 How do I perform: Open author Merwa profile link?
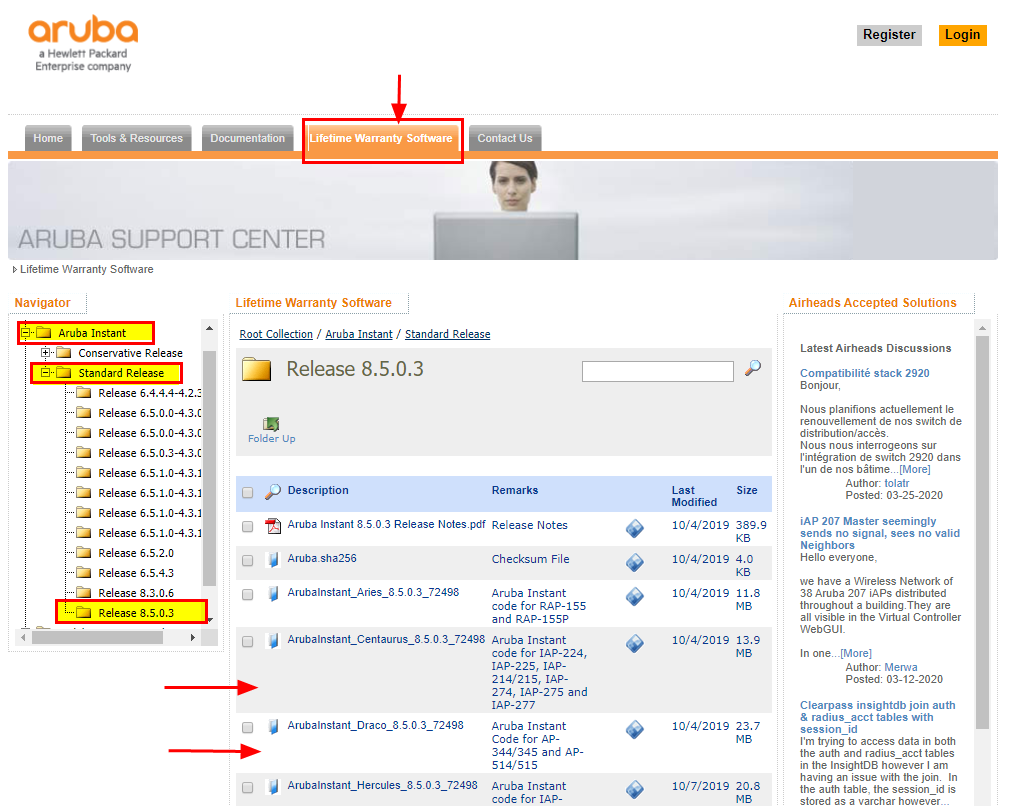pos(901,667)
